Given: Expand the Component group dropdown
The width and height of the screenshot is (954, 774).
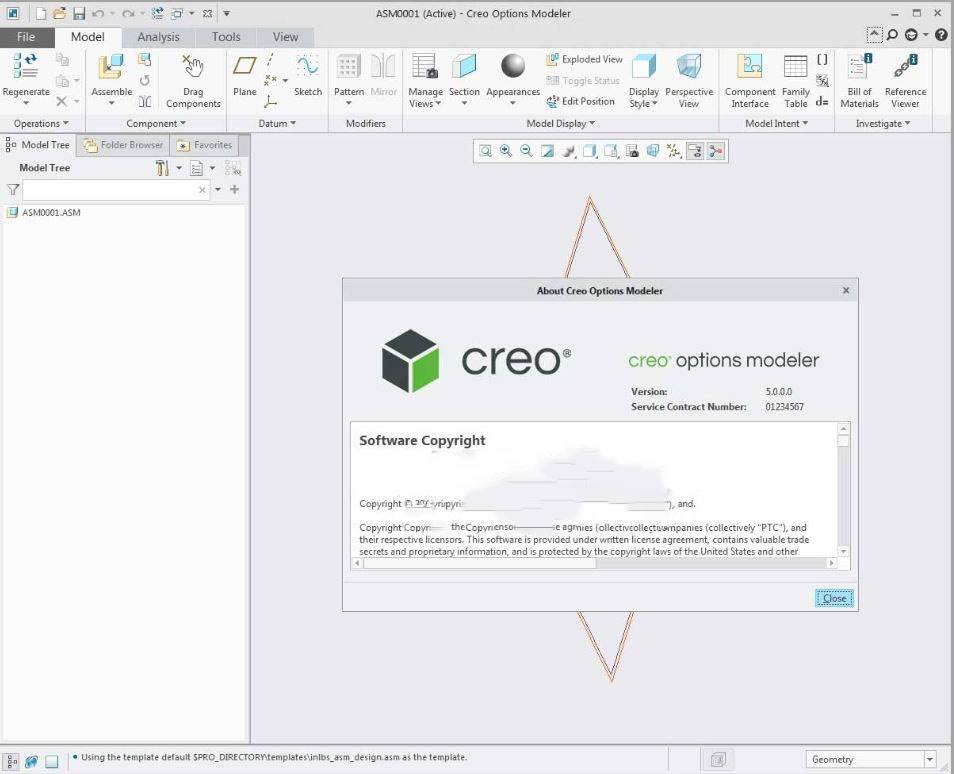Looking at the screenshot, I should coord(156,124).
